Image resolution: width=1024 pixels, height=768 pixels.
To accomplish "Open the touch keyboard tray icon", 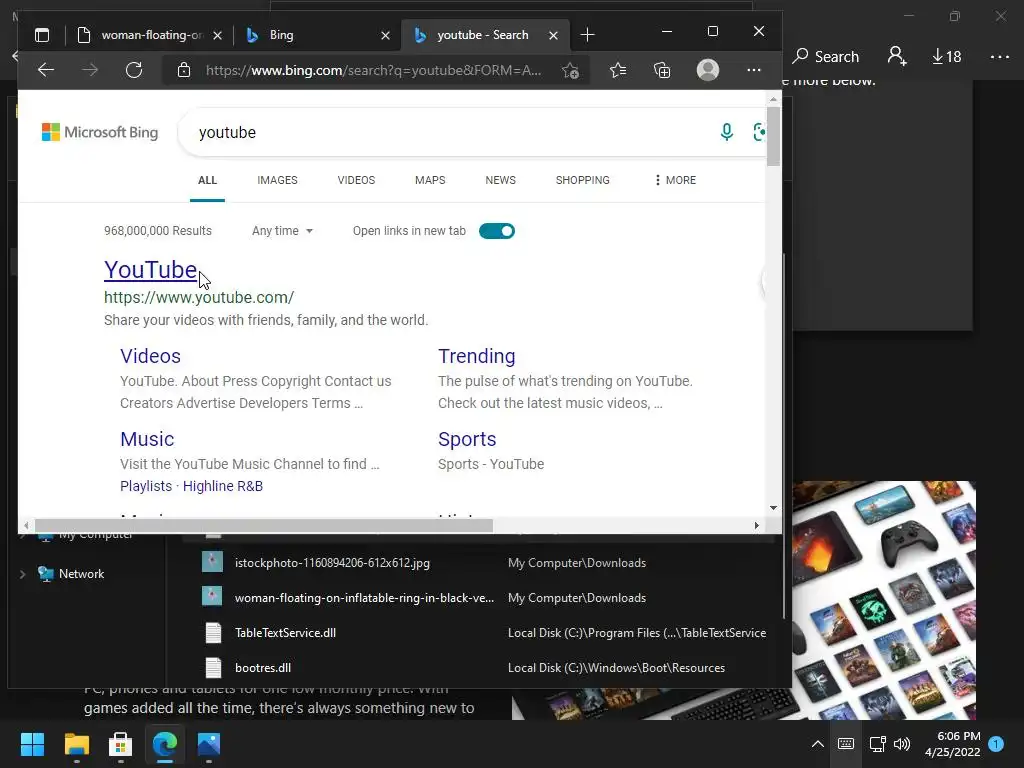I will (846, 744).
